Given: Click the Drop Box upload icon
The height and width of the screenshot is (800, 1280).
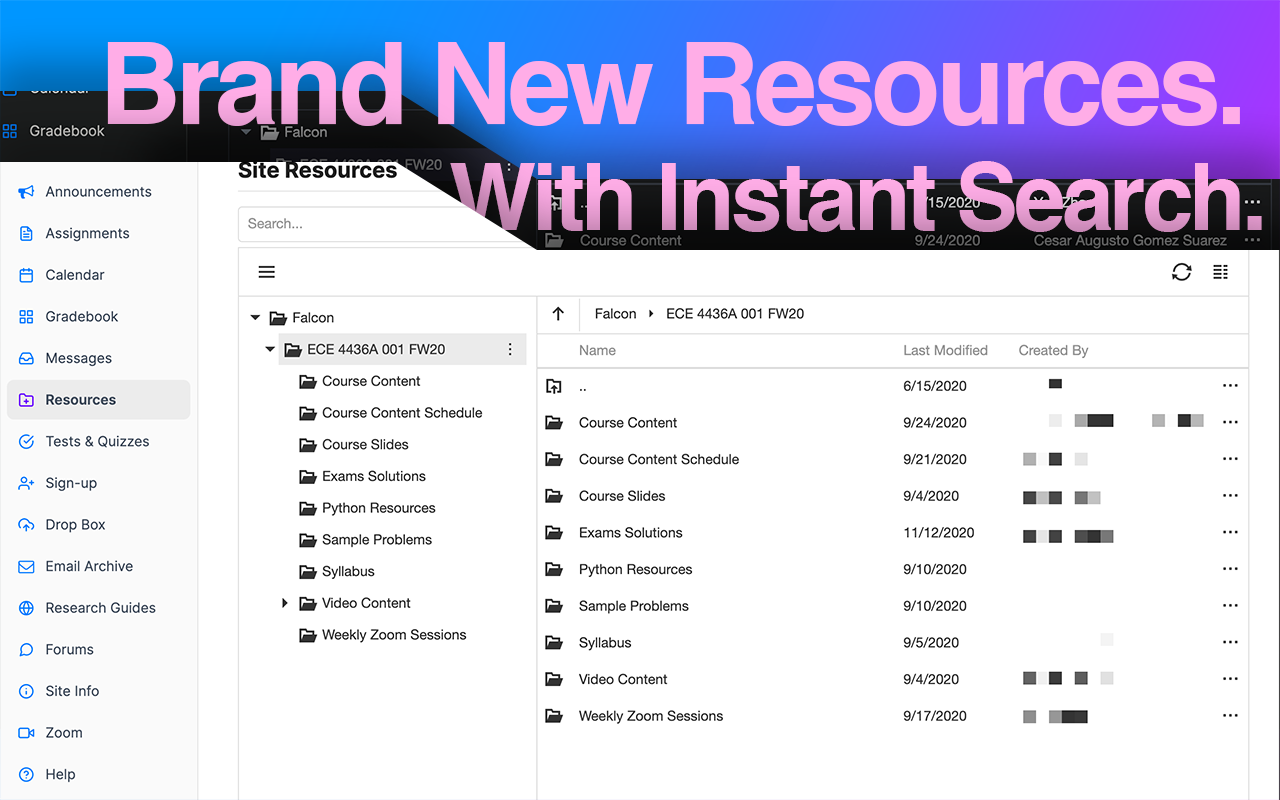Looking at the screenshot, I should tap(26, 525).
